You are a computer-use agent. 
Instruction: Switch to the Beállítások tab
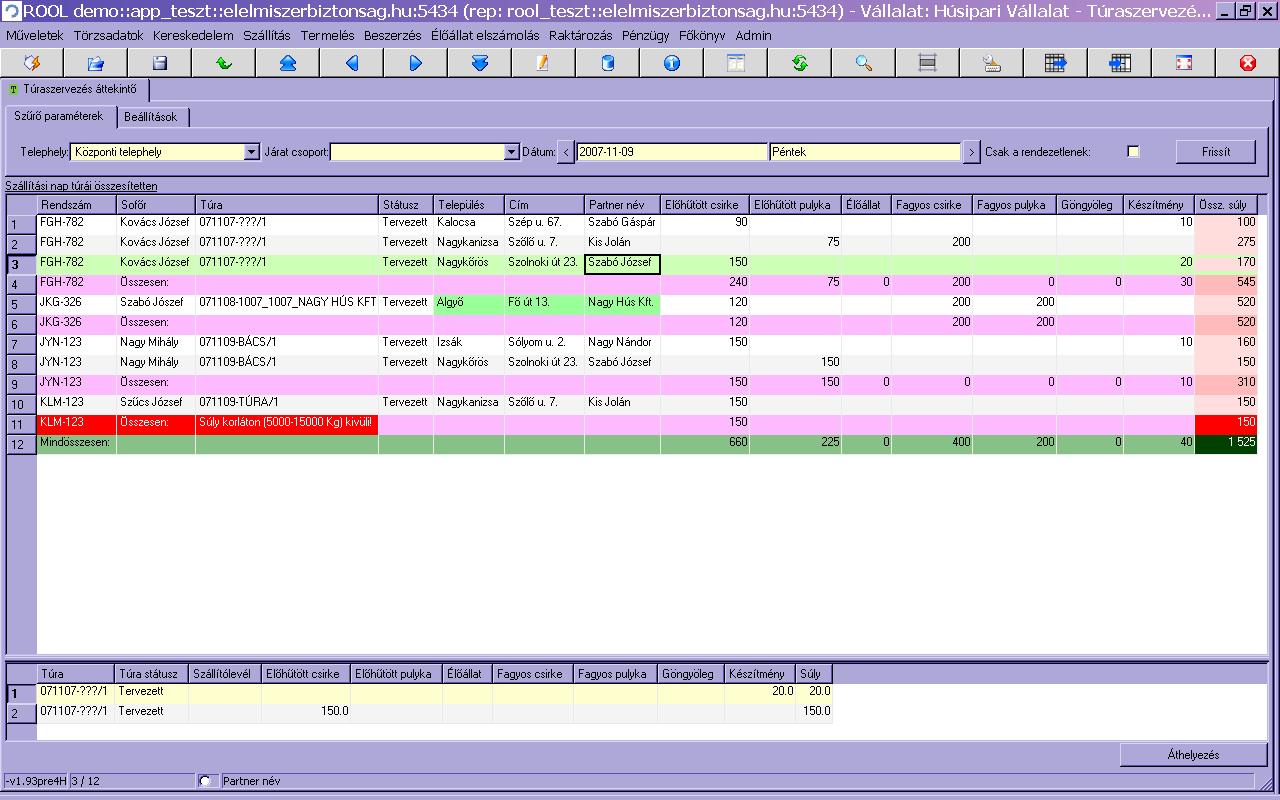151,117
